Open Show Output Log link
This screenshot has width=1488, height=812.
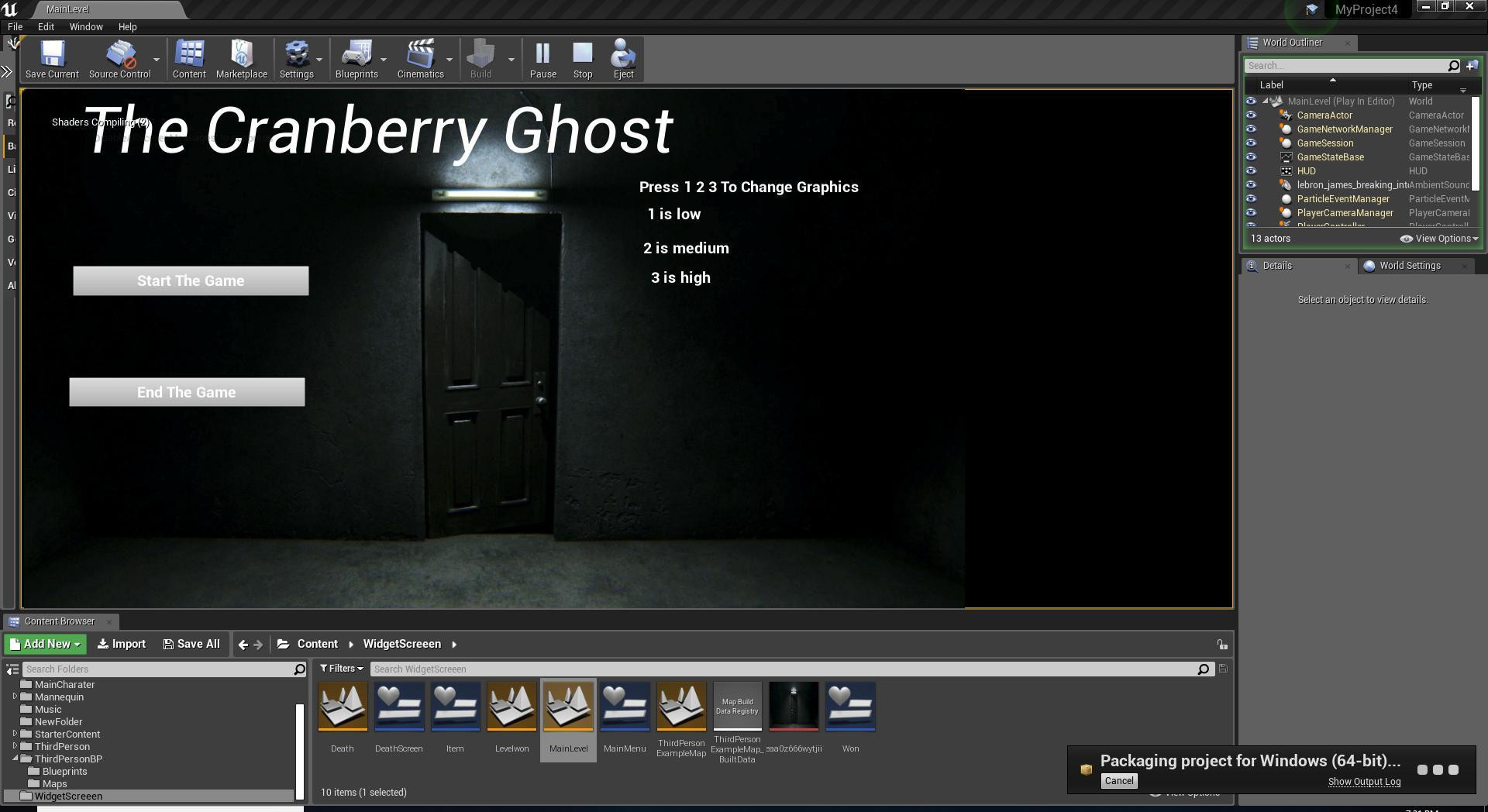1364,782
